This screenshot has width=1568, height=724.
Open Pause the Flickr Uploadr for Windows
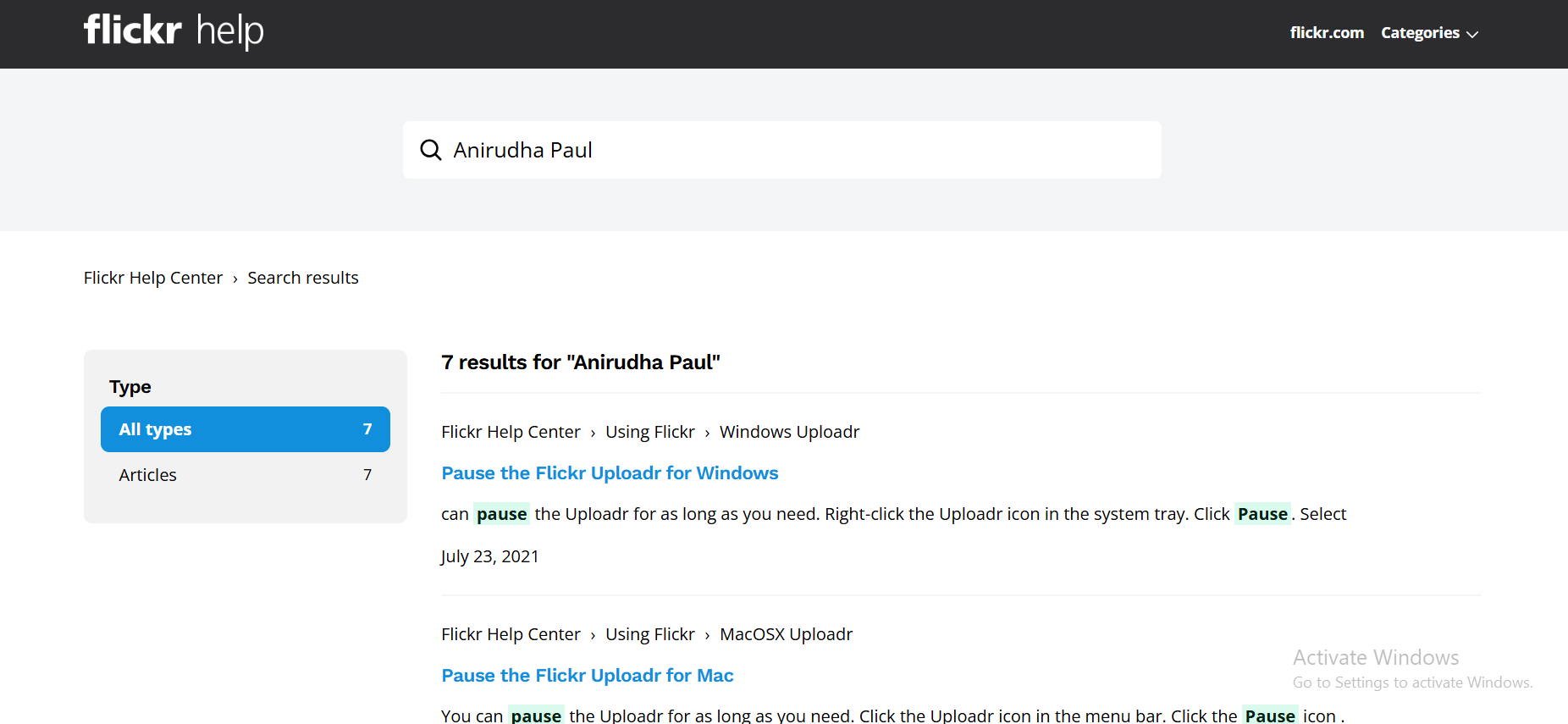[610, 473]
